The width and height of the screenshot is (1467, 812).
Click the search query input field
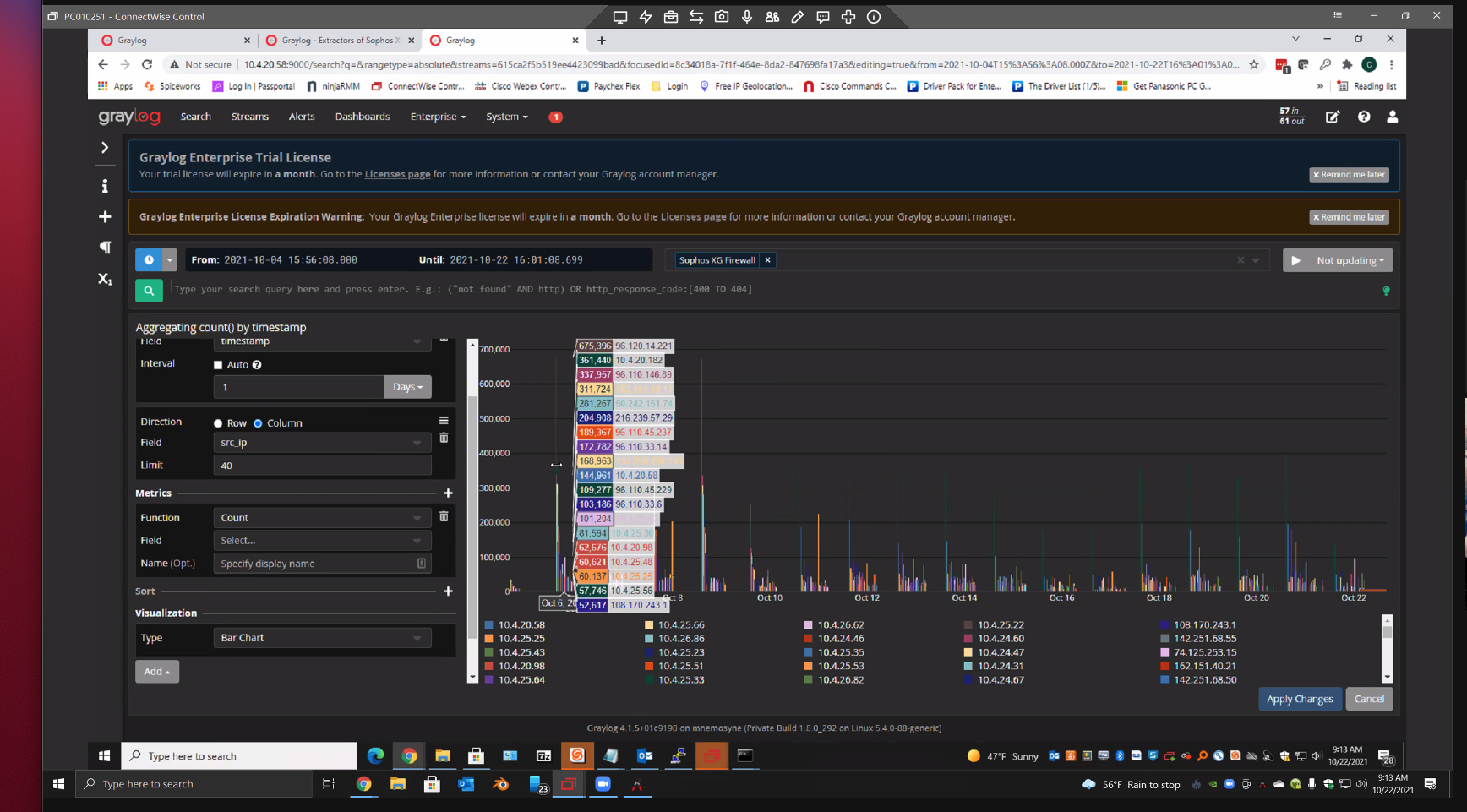592,289
